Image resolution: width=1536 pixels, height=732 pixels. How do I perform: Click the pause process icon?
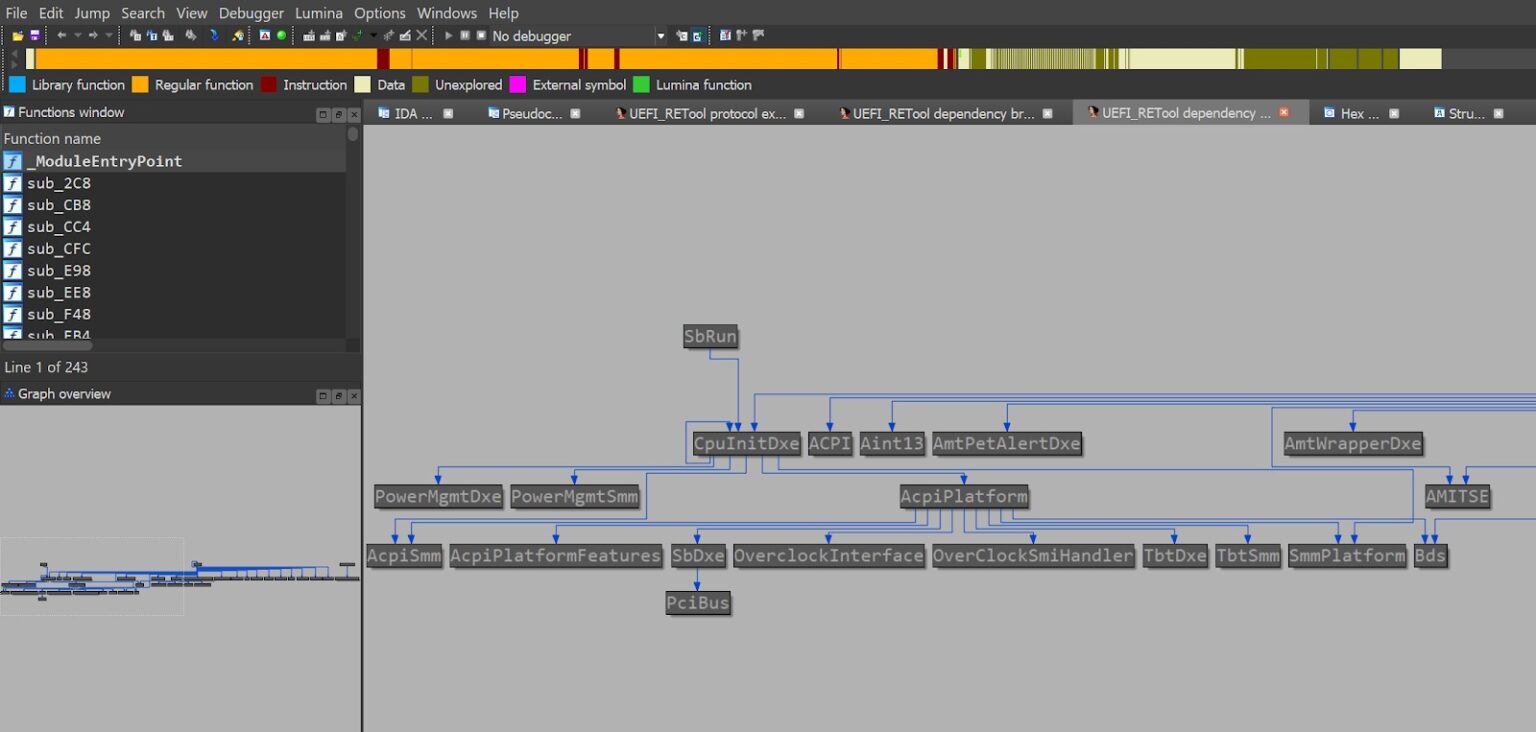(x=465, y=36)
